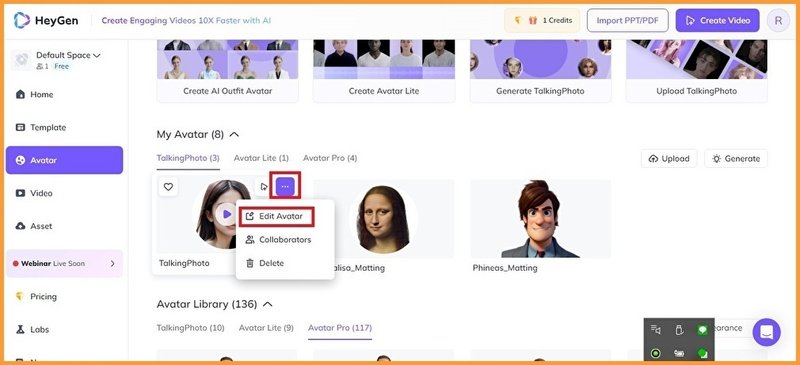Click the create-video cursor icon on TalkingPhoto card
This screenshot has height=365, width=800.
coord(264,187)
